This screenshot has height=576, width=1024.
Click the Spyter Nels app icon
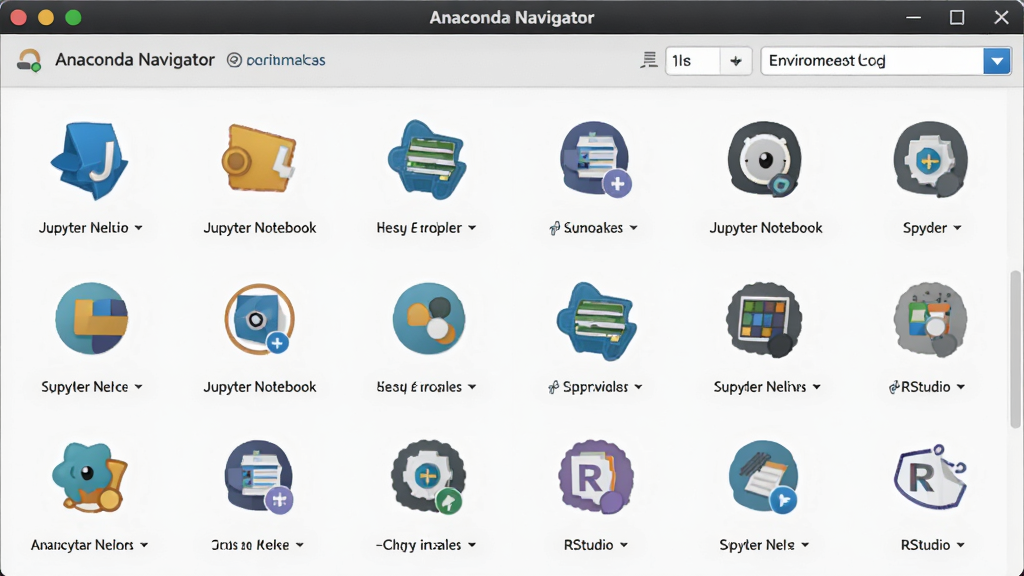[764, 477]
